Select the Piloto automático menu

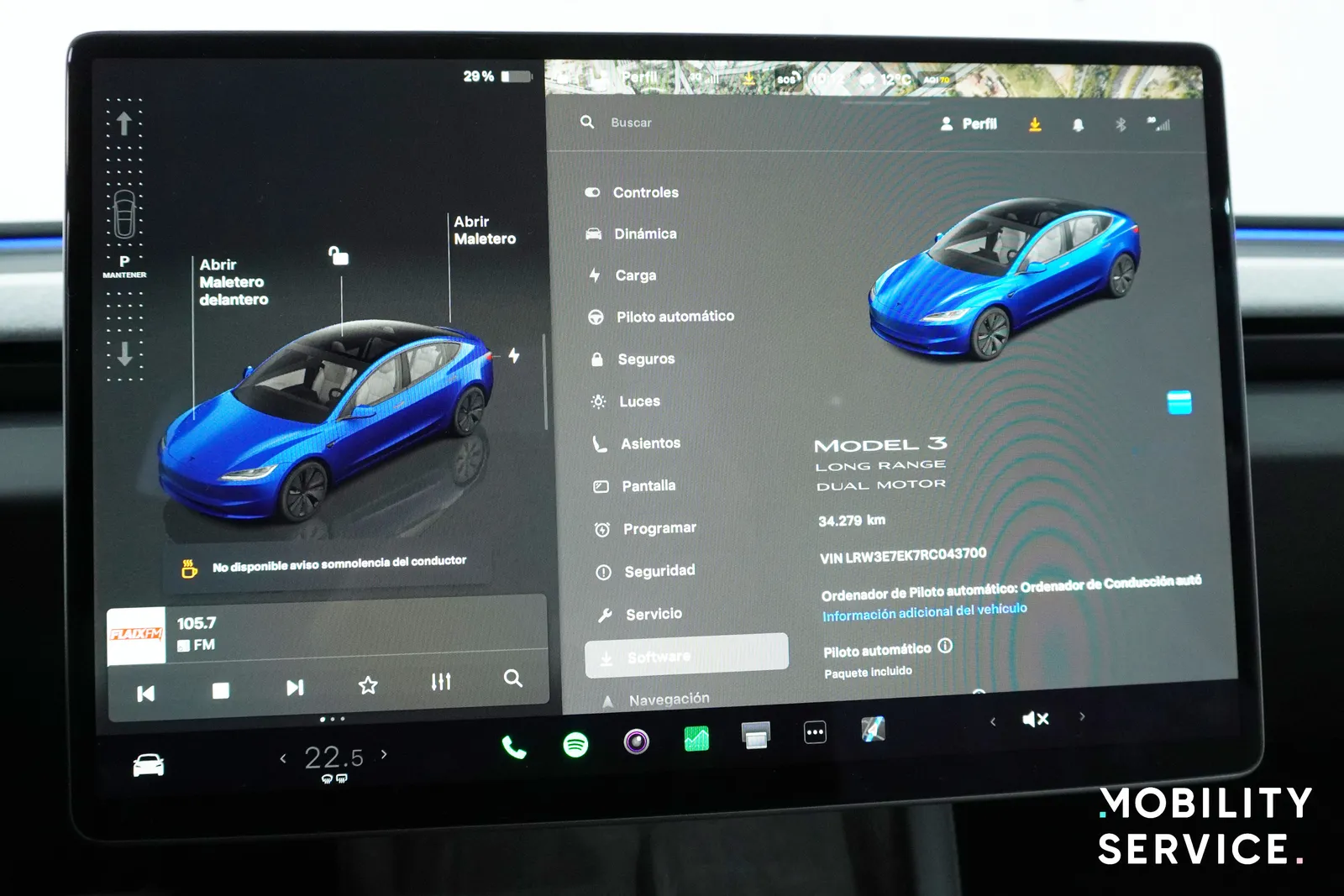point(675,317)
